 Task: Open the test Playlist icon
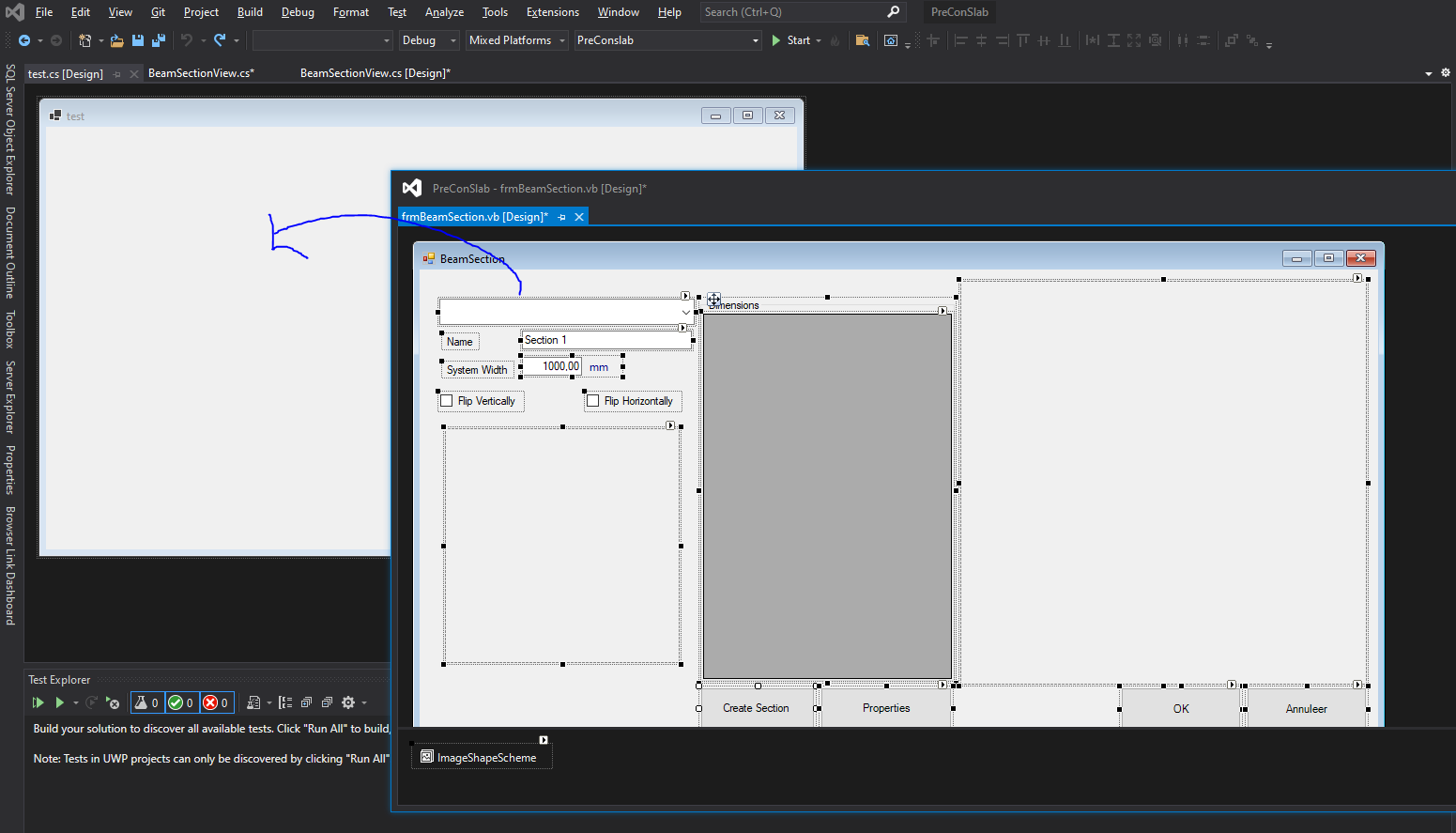click(253, 702)
